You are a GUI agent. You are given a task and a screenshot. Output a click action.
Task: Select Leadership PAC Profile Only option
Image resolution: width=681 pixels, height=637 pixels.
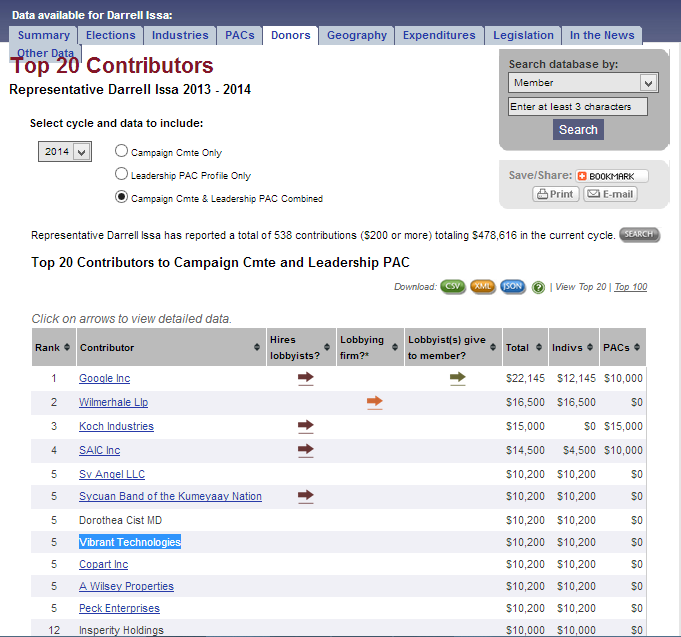tap(122, 174)
